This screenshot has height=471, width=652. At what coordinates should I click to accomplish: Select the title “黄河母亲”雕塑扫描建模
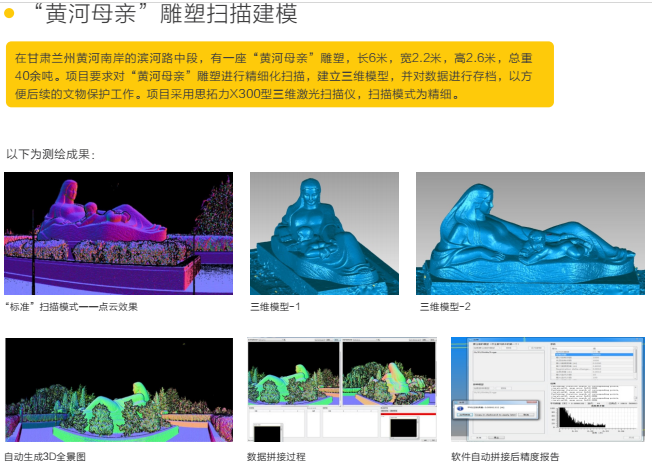point(164,14)
